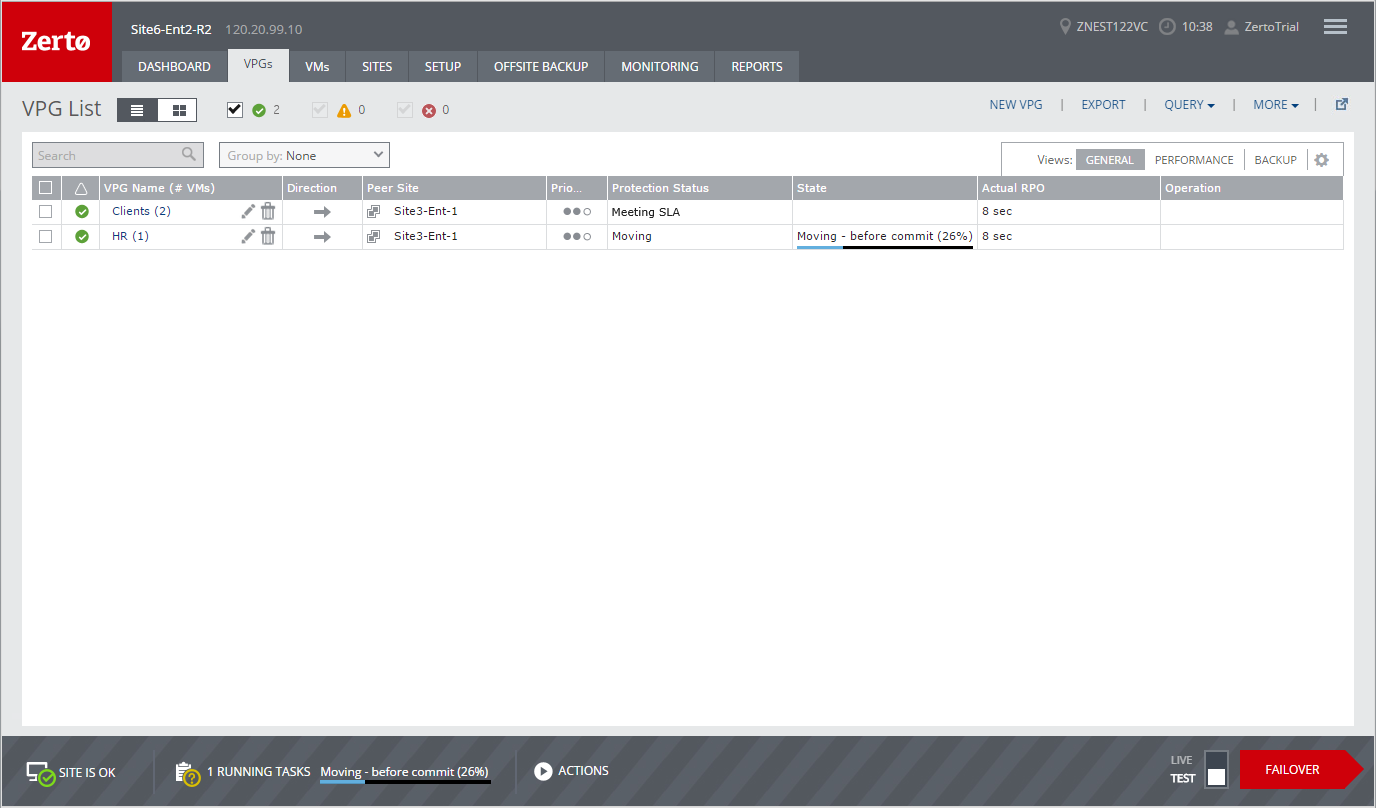Toggle the warning VPGs filter checkbox
The height and width of the screenshot is (808, 1376).
tap(320, 110)
